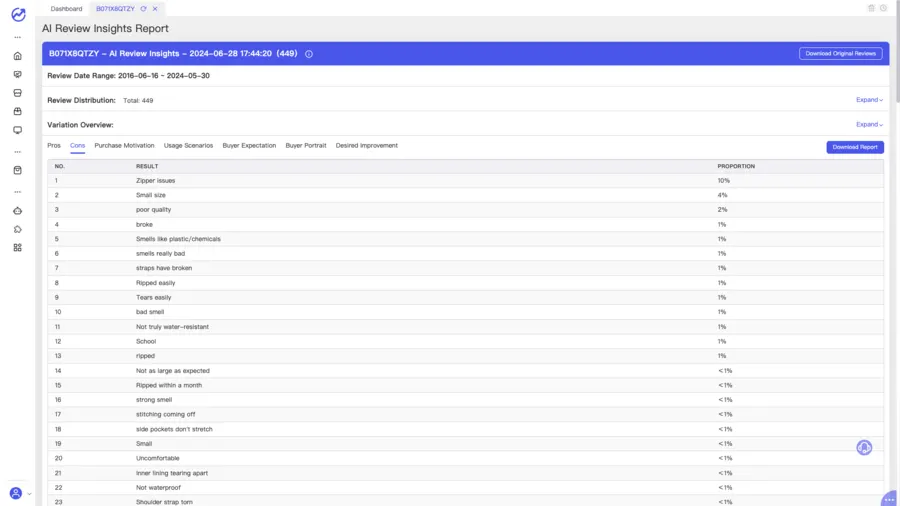Click the clock history icon top-right

tap(883, 8)
